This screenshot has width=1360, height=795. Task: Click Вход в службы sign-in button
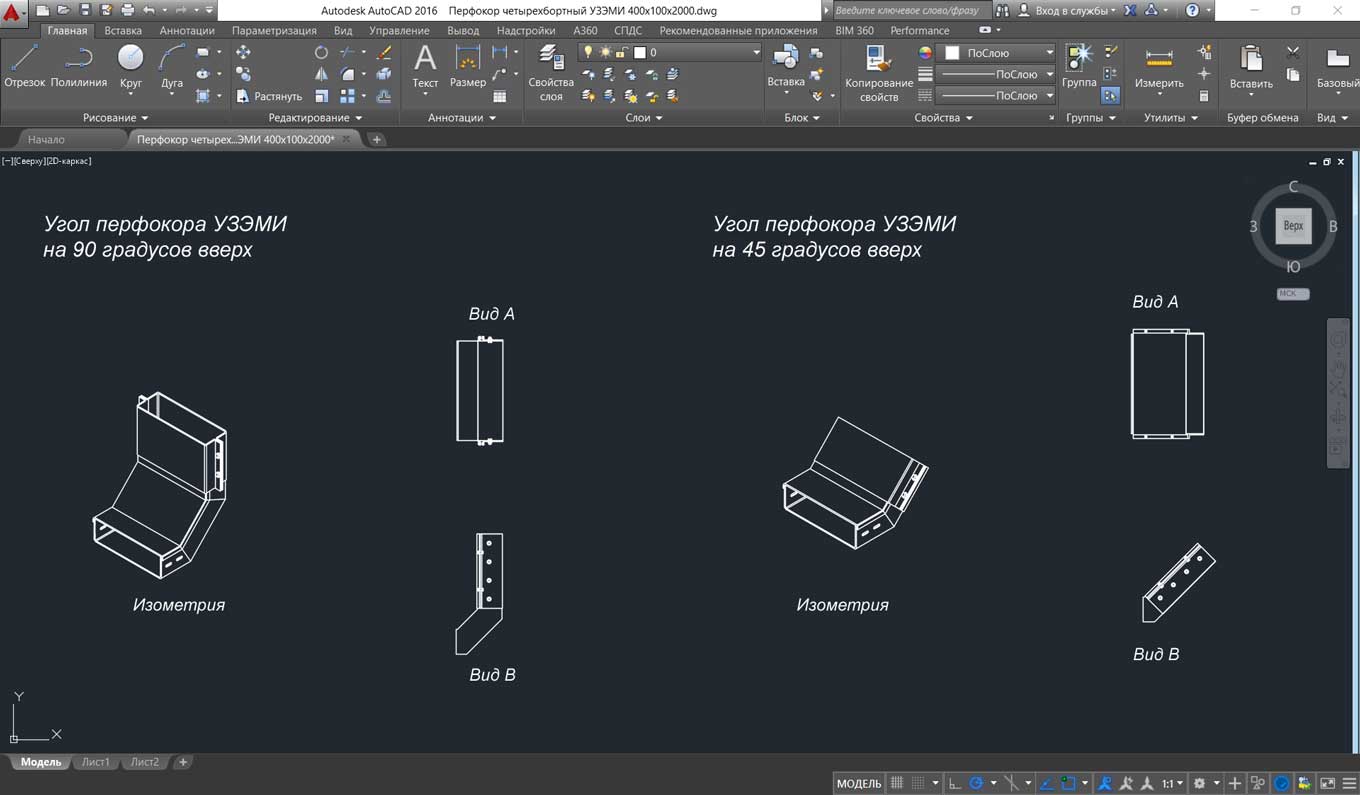click(1073, 10)
